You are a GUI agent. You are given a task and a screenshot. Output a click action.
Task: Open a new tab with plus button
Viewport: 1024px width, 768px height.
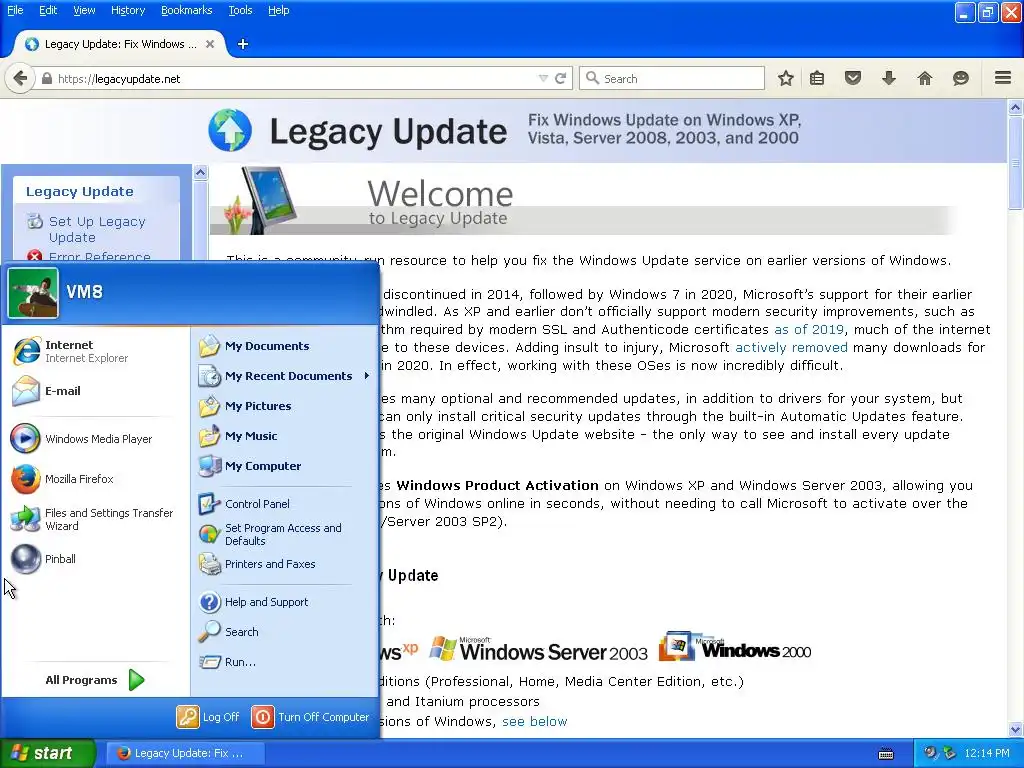pyautogui.click(x=243, y=44)
